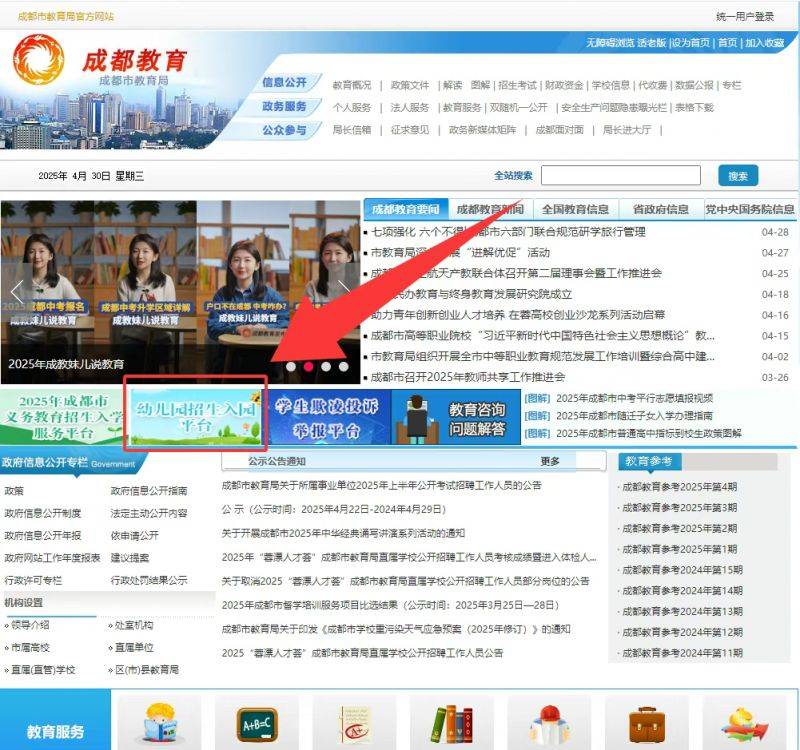Open 信息公开 navigation section
This screenshot has width=800, height=750.
click(x=284, y=82)
